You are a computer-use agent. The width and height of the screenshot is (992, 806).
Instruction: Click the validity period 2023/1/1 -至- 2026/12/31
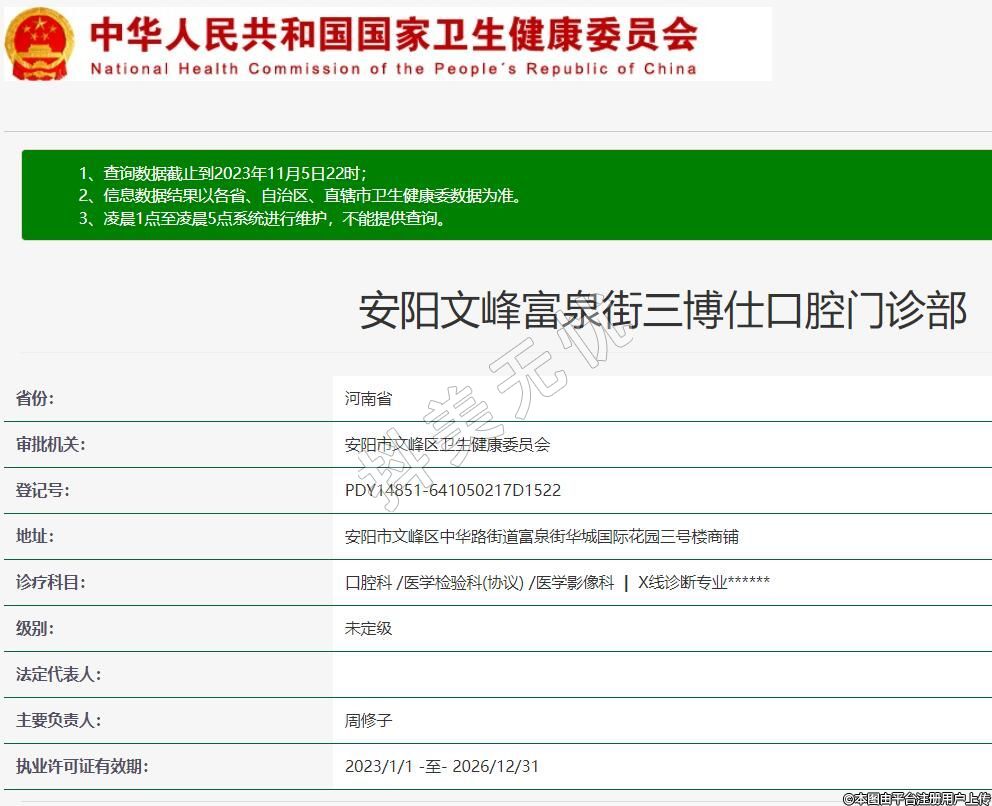(441, 767)
